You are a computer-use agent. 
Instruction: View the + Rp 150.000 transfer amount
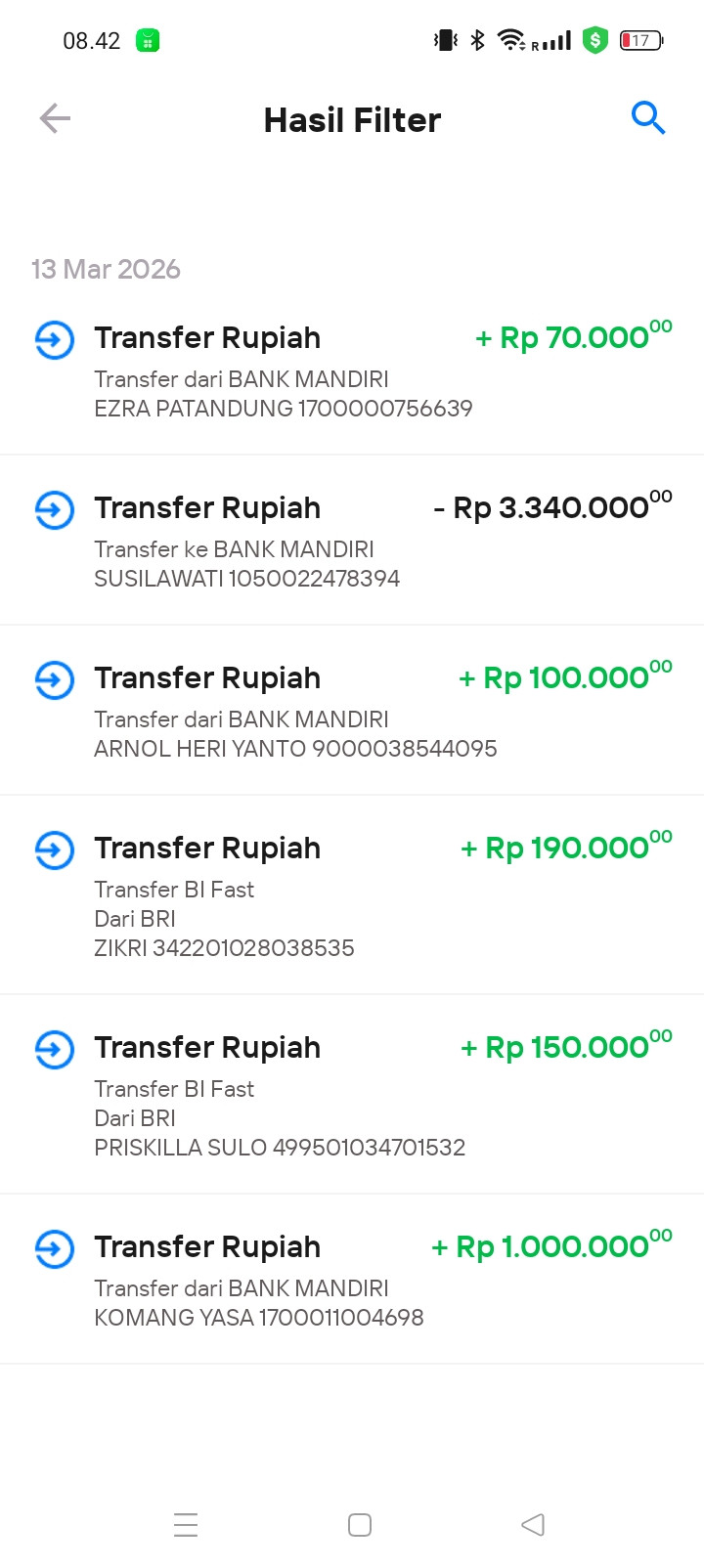(566, 1046)
